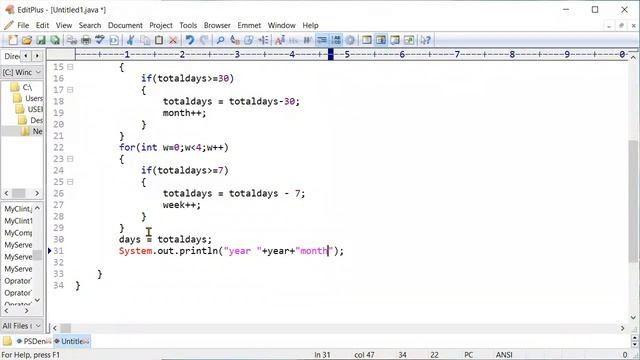Select the MyComp file in list
Viewport: 640px width, 360px height.
pyautogui.click(x=18, y=233)
